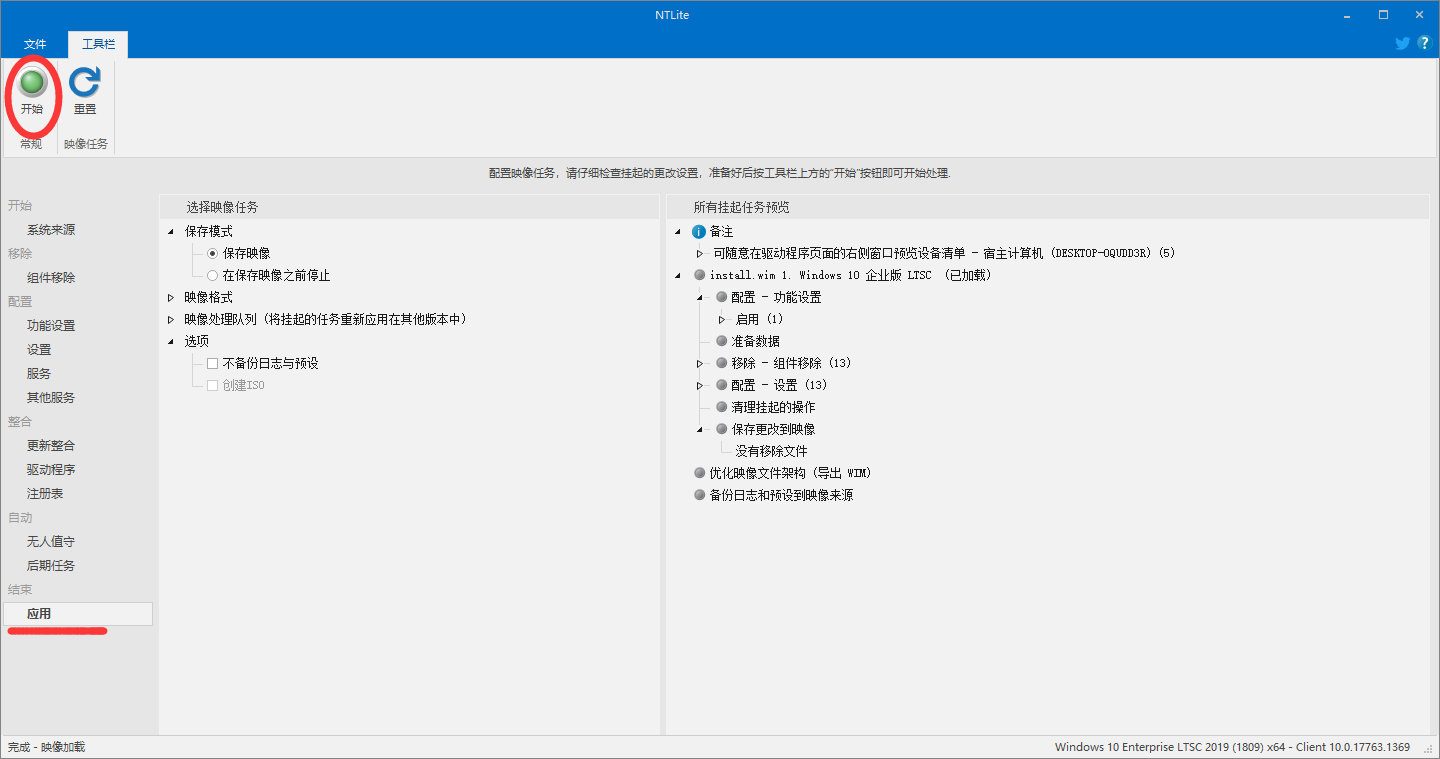
Task: Click the 重置 reset icon
Action: pos(85,92)
